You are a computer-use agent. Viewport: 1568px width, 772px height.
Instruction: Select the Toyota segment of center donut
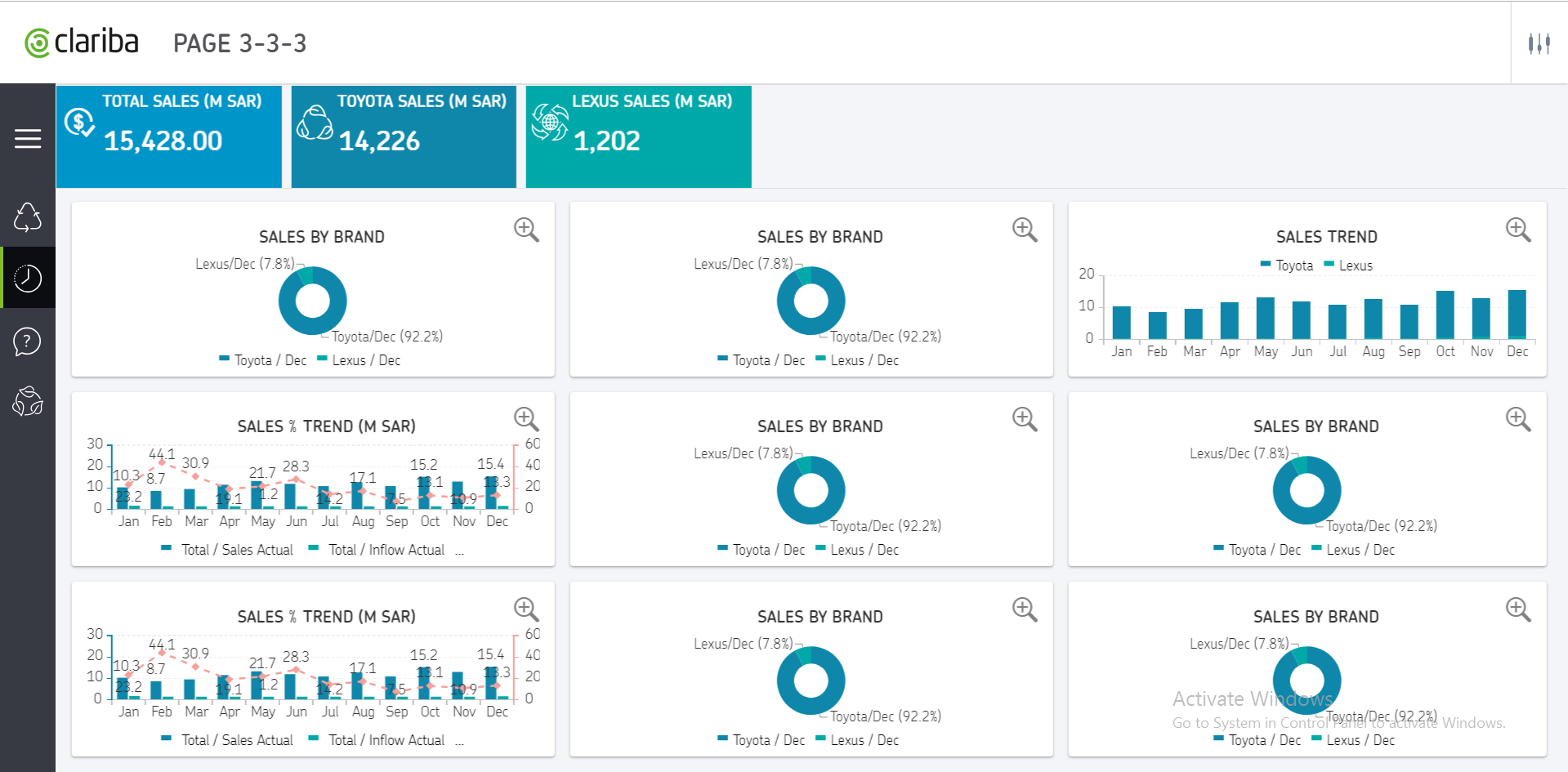[811, 515]
